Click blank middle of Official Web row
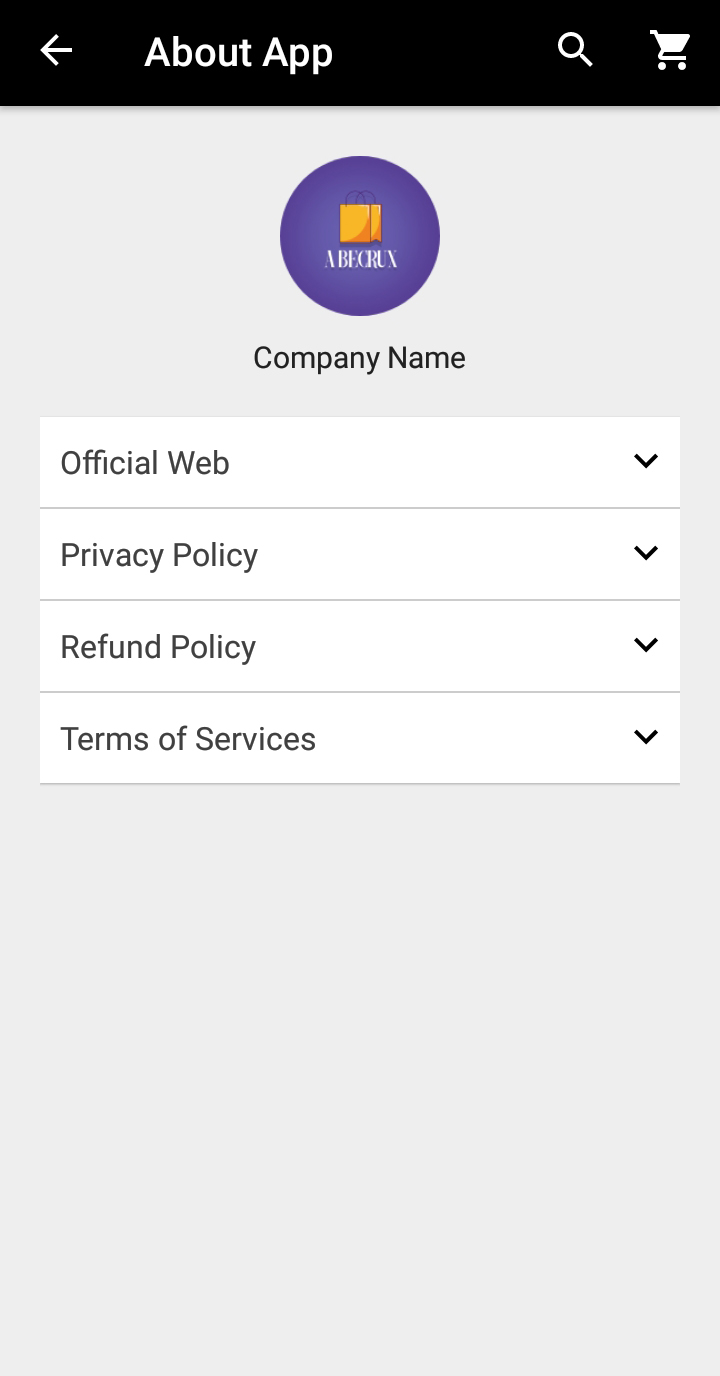The width and height of the screenshot is (720, 1376). tap(430, 463)
